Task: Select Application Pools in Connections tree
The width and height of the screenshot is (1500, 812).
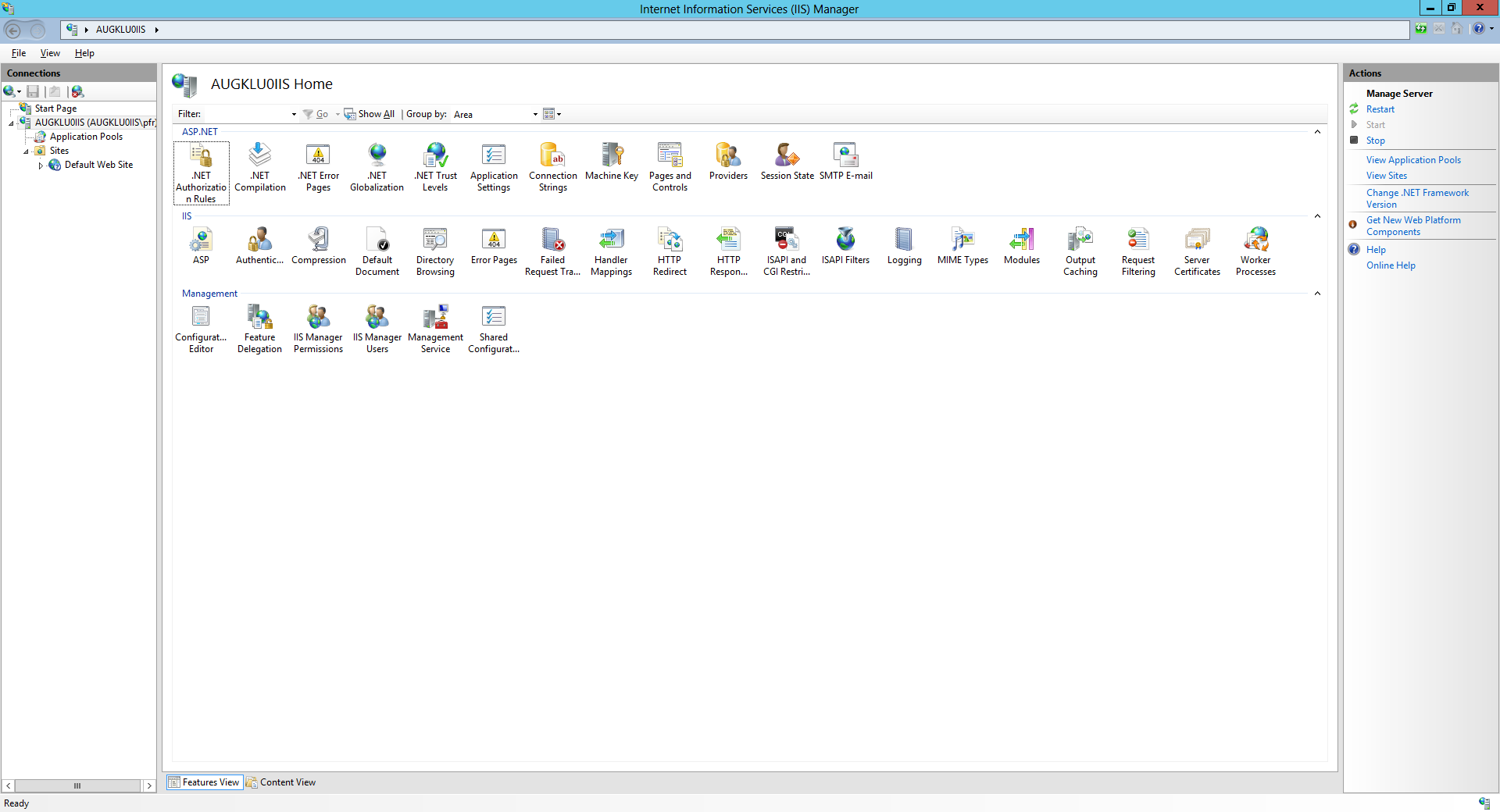Action: [x=86, y=137]
